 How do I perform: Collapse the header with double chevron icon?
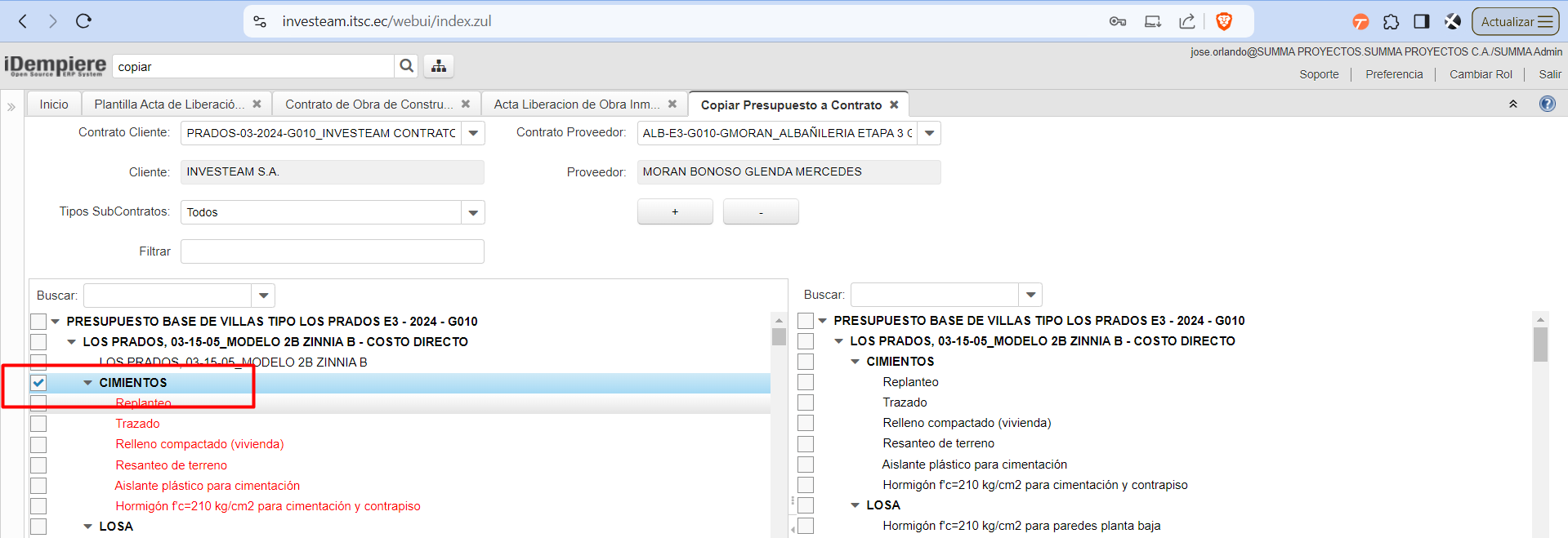pyautogui.click(x=1512, y=104)
